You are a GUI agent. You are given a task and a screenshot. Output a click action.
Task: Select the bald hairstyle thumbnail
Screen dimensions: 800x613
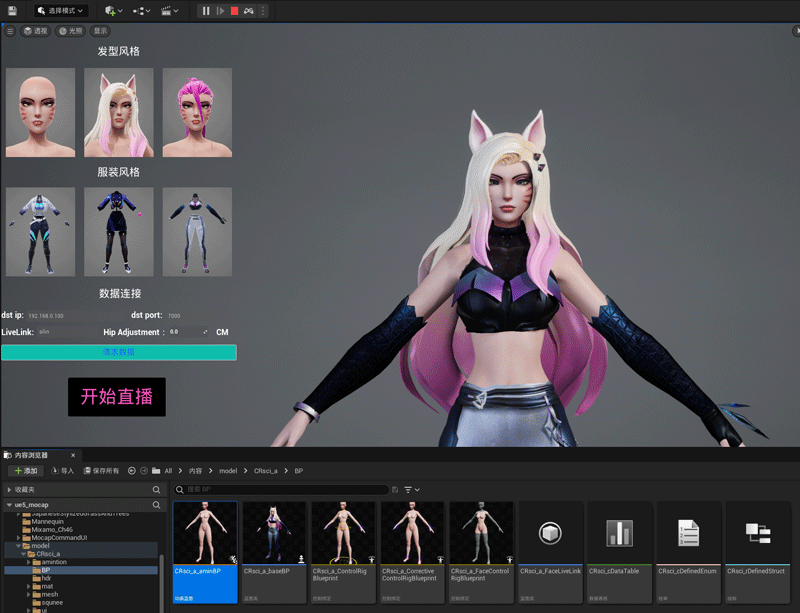point(40,112)
